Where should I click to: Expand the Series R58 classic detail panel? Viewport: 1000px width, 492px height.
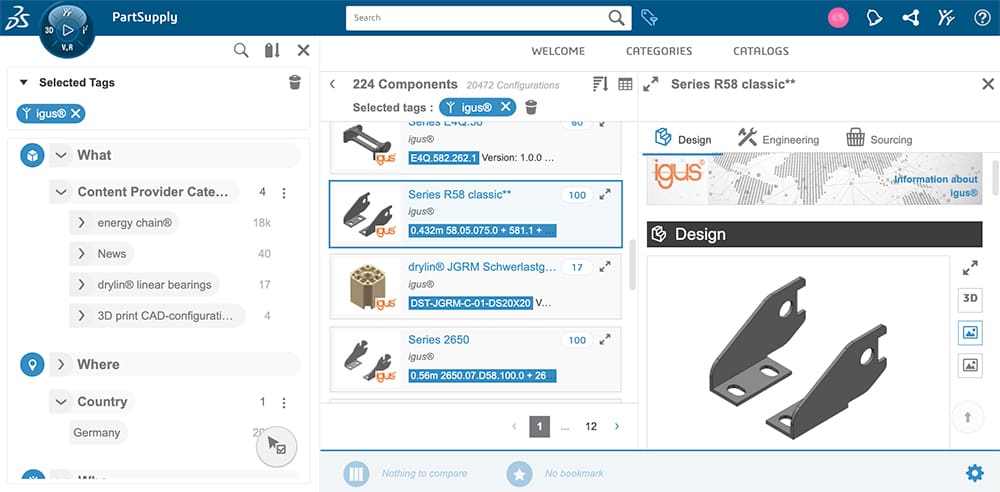[x=651, y=84]
